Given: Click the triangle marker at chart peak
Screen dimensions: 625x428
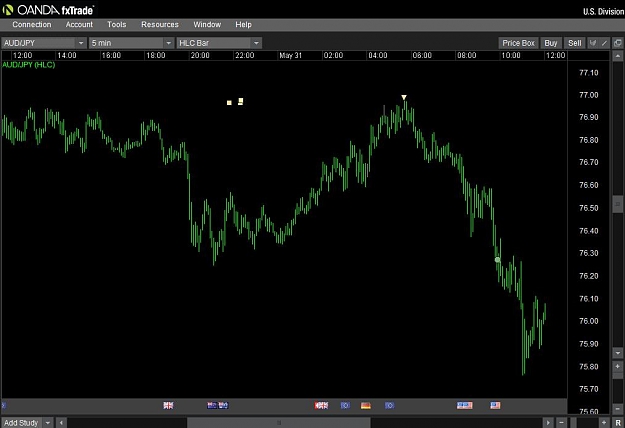Looking at the screenshot, I should (404, 97).
